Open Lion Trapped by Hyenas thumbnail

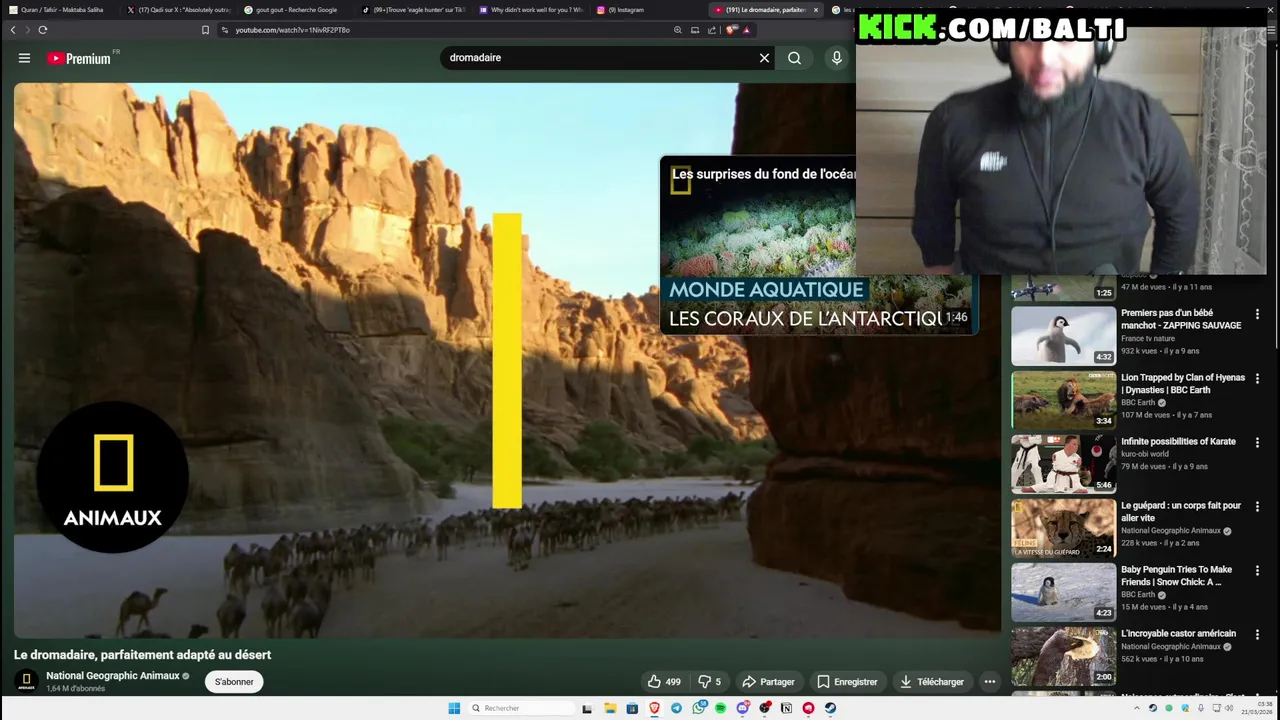pyautogui.click(x=1063, y=400)
